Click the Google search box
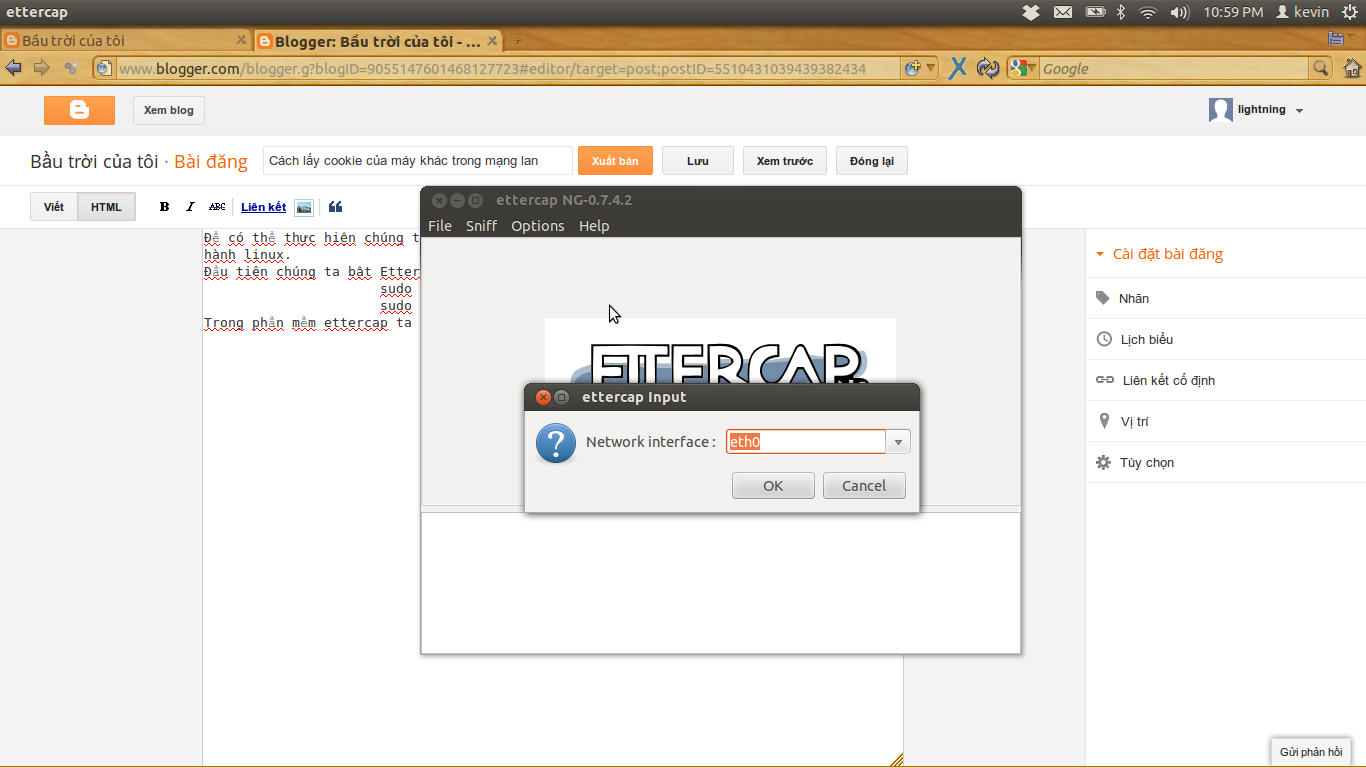Viewport: 1366px width, 768px height. (x=1174, y=68)
